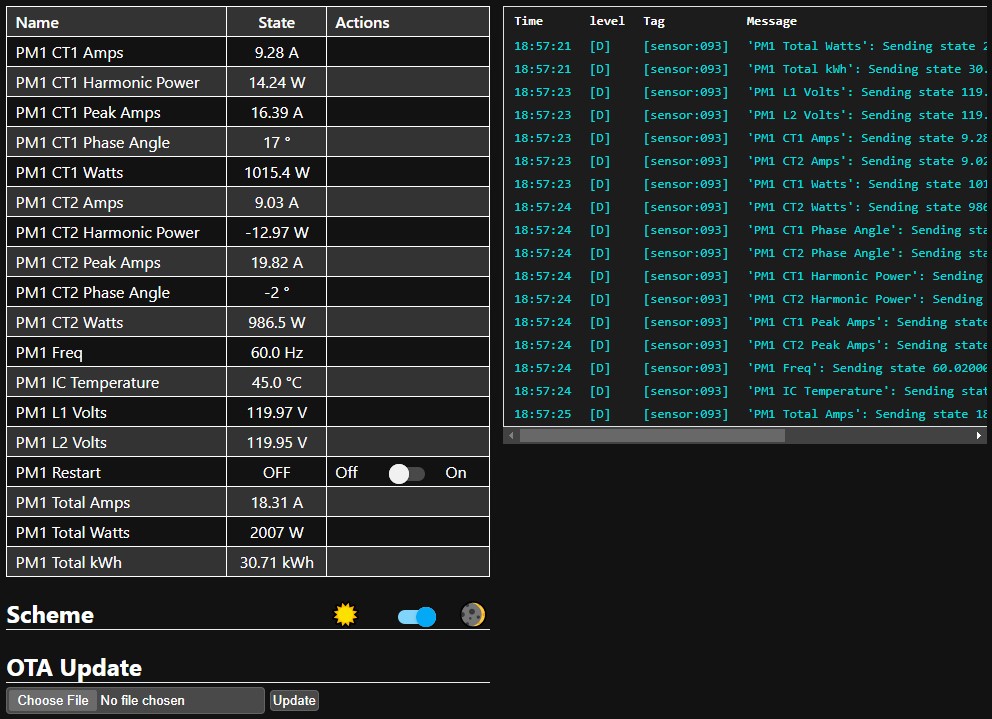Click log message 'PM1 Total kWh' entry
This screenshot has width=992, height=719.
867,69
